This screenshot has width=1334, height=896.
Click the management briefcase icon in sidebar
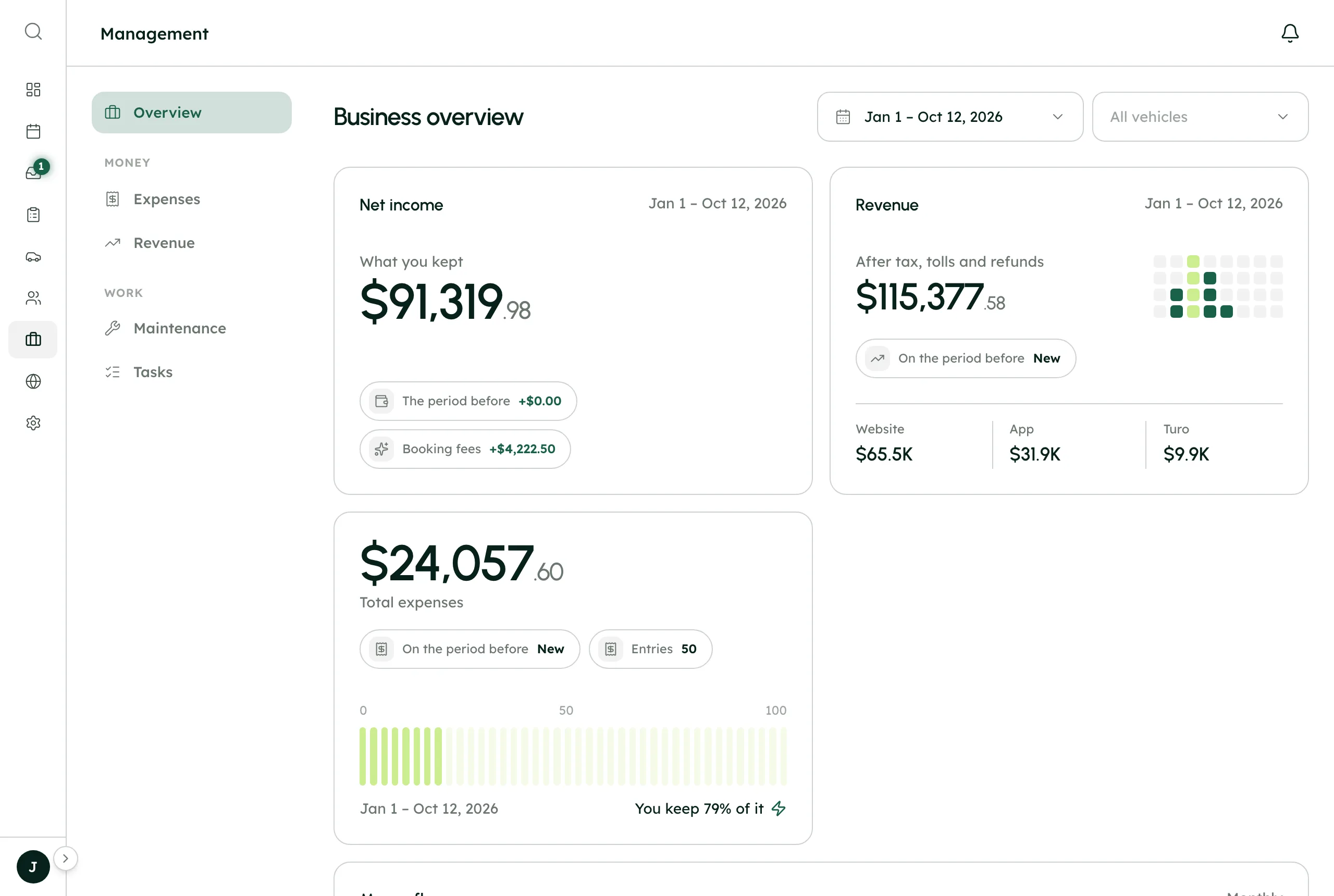33,340
